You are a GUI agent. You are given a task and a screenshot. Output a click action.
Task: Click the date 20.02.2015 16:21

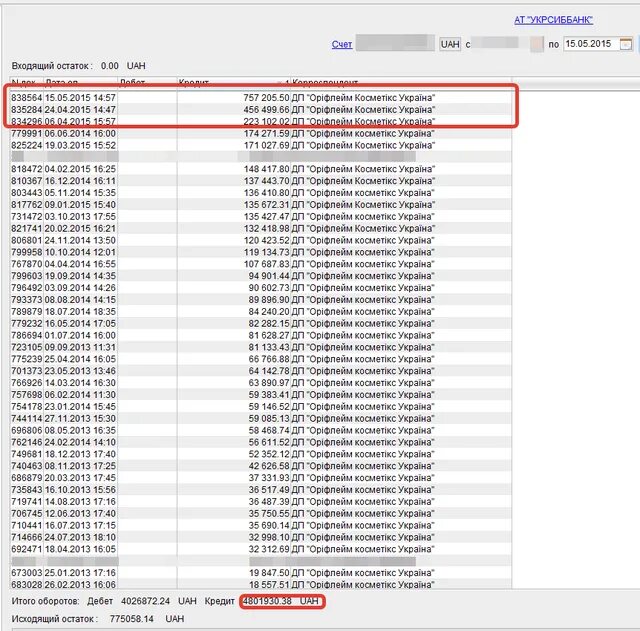[80, 229]
